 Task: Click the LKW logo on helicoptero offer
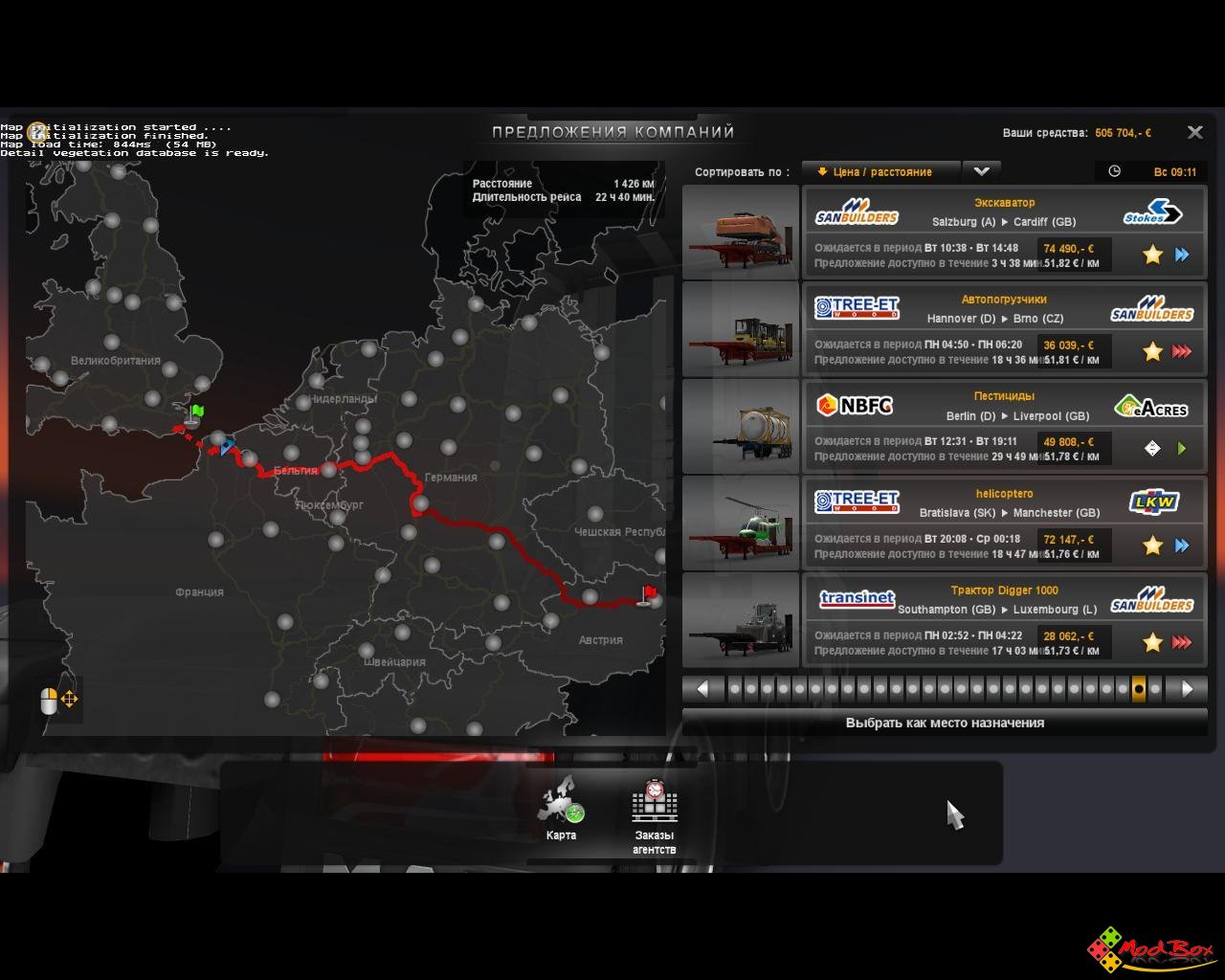tap(1153, 502)
